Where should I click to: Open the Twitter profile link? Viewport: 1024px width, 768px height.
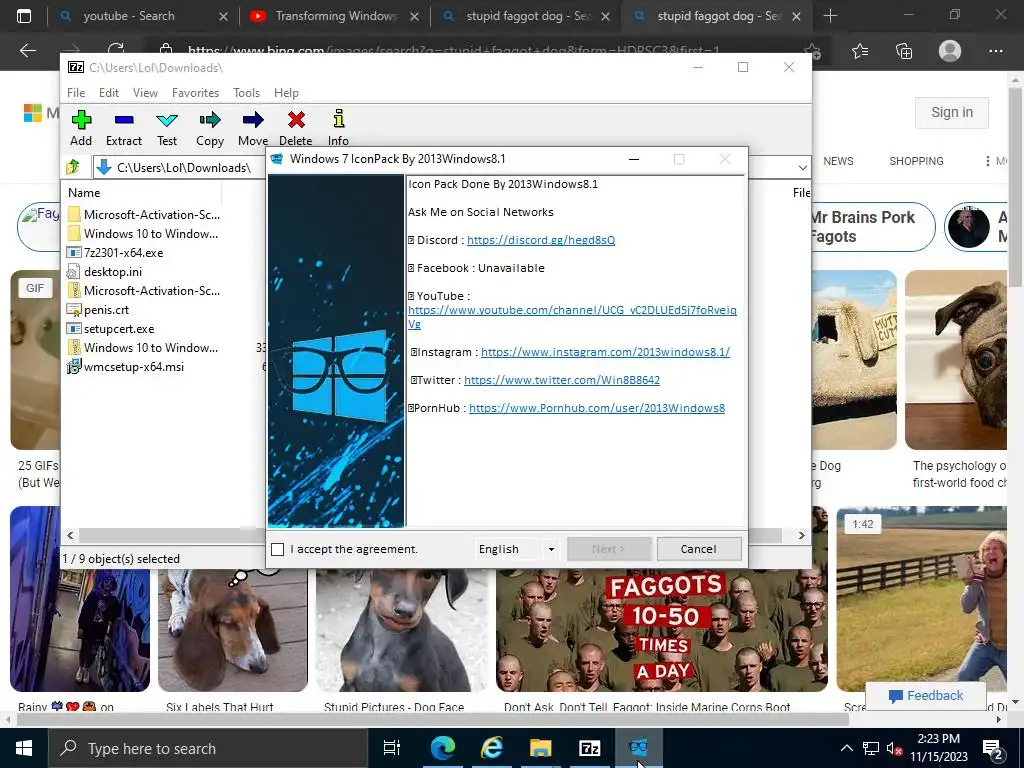pyautogui.click(x=562, y=380)
